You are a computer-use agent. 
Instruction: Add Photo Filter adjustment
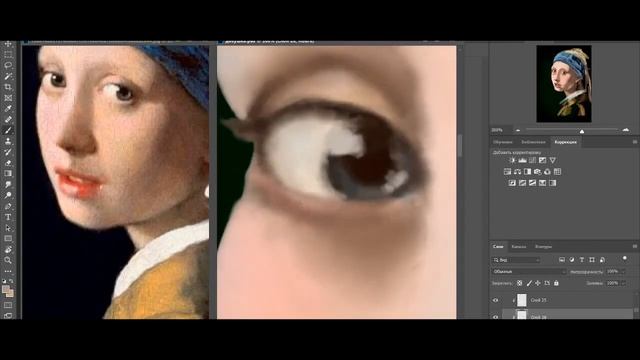[538, 172]
